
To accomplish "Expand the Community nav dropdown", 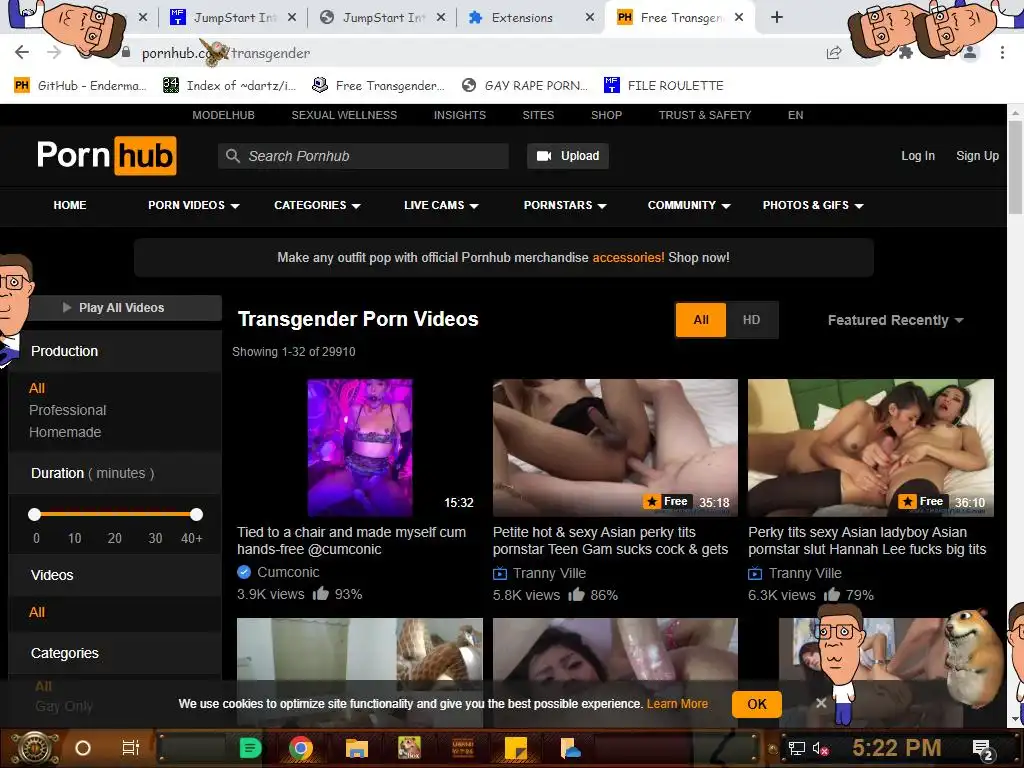I will tap(689, 205).
